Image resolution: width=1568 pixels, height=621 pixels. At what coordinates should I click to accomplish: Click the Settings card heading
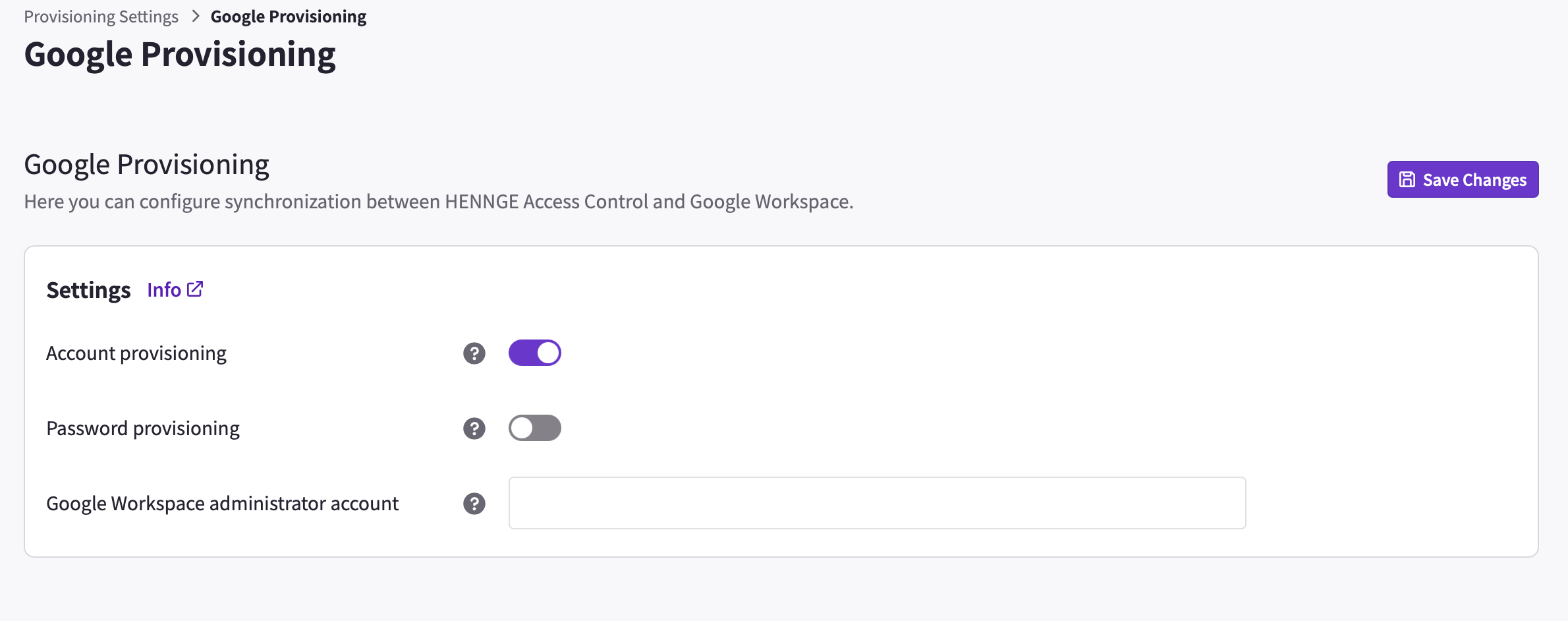pos(89,290)
